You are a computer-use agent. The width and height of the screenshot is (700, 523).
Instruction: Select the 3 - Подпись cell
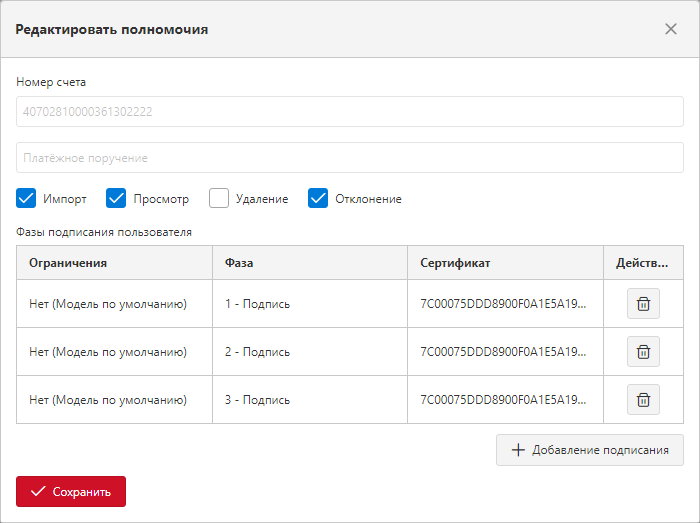pyautogui.click(x=310, y=399)
